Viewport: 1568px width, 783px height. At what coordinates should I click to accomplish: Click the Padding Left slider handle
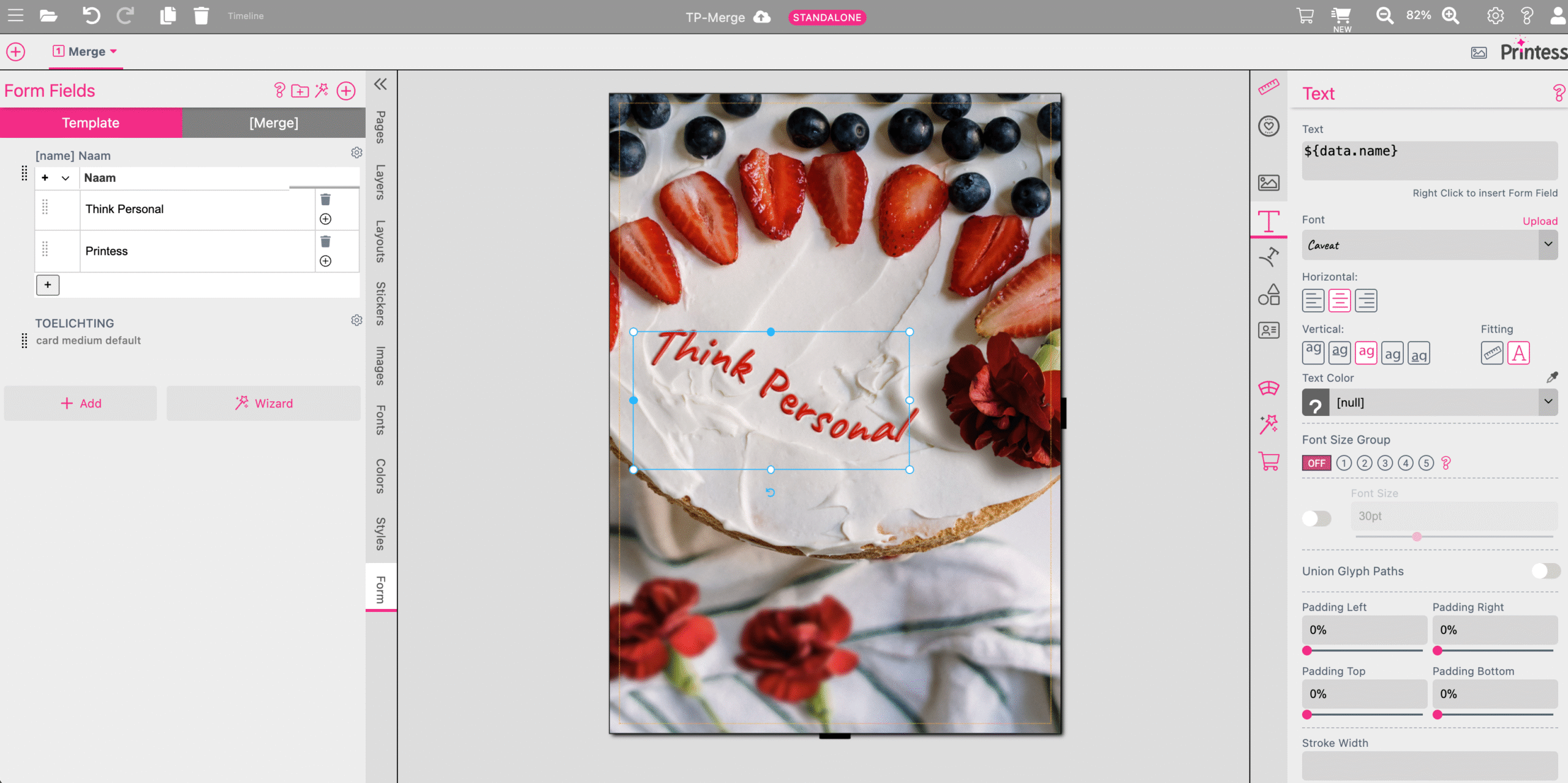pos(1307,651)
